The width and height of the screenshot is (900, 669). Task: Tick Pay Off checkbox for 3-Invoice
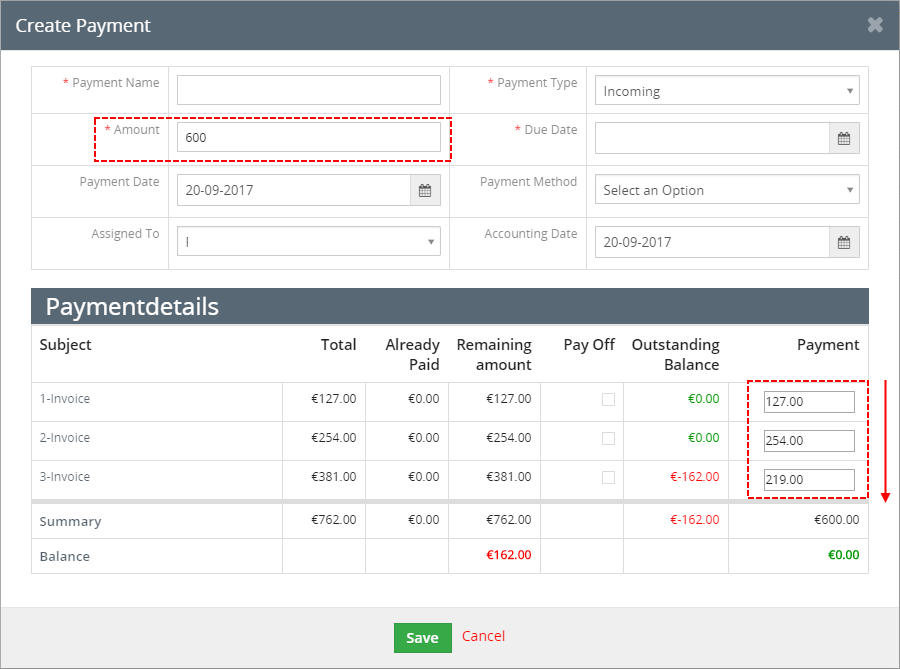(608, 477)
